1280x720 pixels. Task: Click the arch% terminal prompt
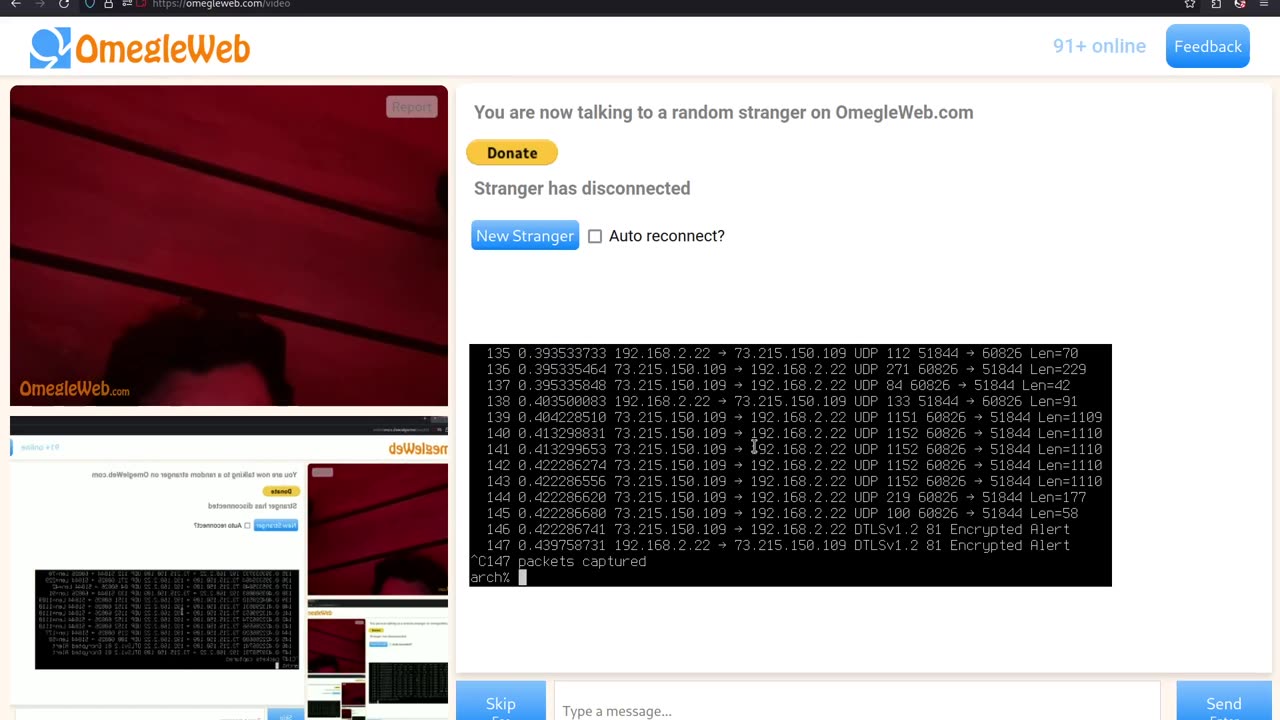[x=490, y=578]
